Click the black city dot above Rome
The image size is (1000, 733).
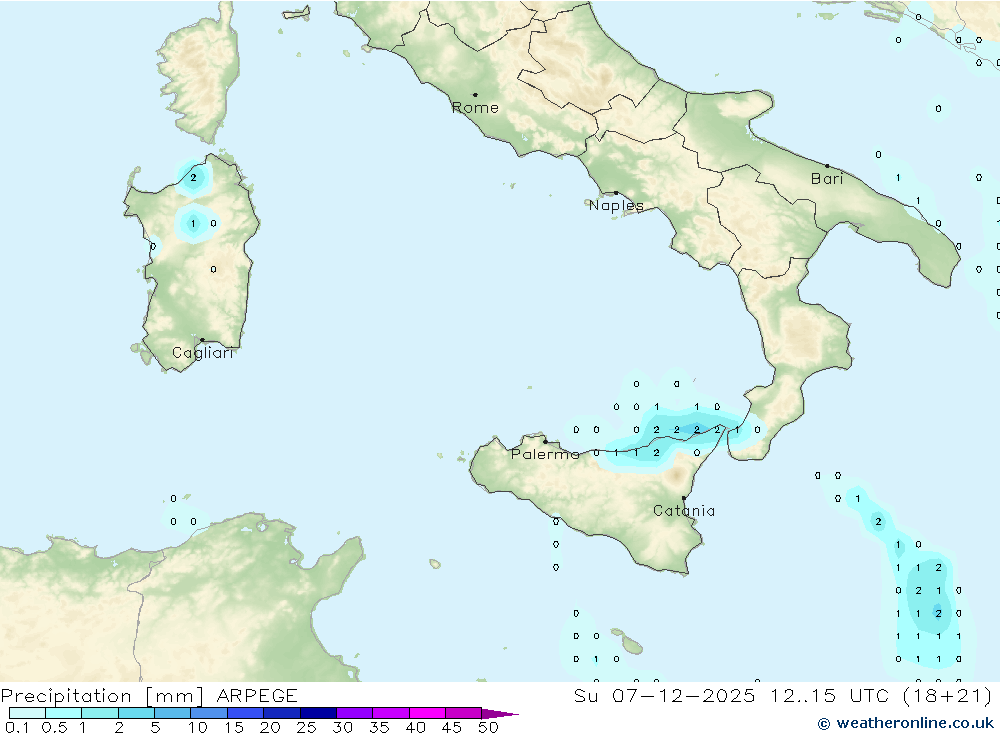pos(475,95)
